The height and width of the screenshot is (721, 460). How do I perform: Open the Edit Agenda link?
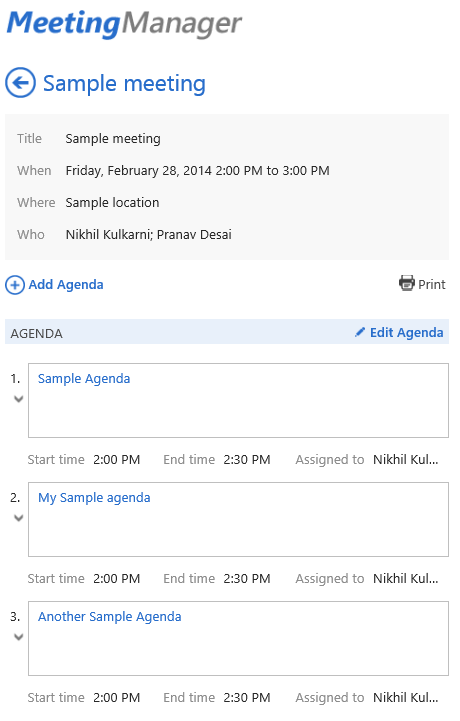pyautogui.click(x=407, y=332)
